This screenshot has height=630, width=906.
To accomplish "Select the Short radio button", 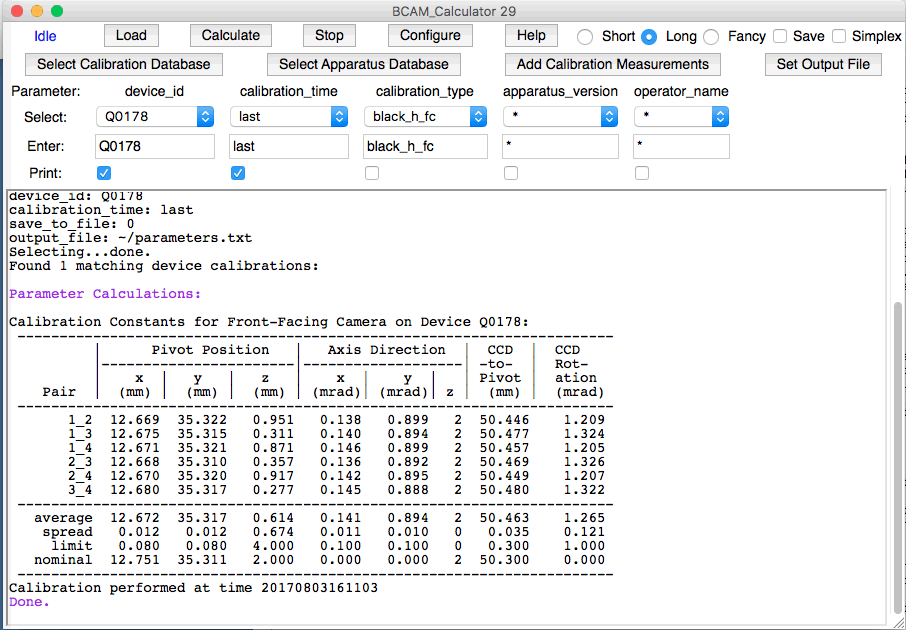I will (x=585, y=37).
